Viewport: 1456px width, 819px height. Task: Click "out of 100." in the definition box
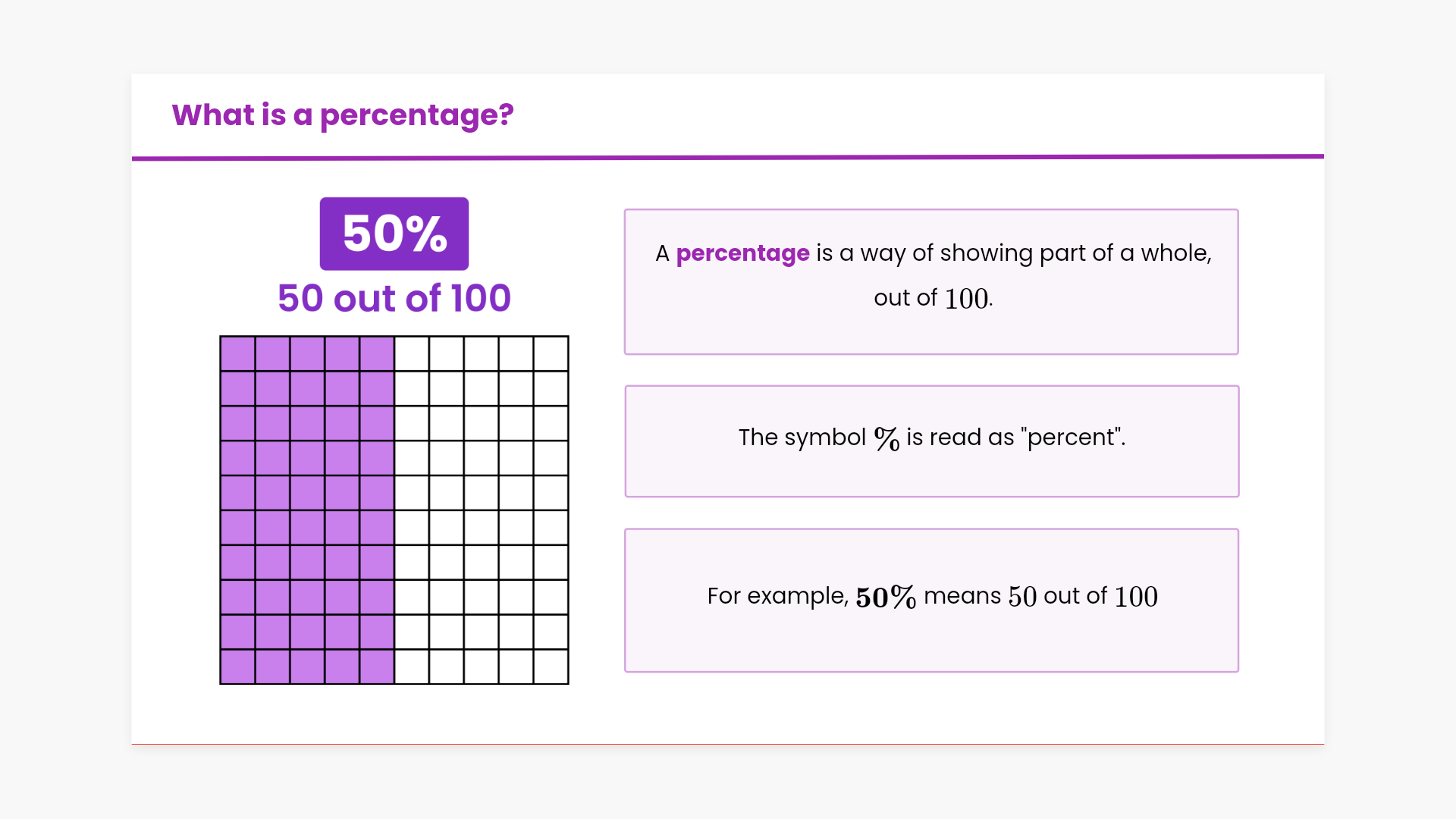[933, 298]
